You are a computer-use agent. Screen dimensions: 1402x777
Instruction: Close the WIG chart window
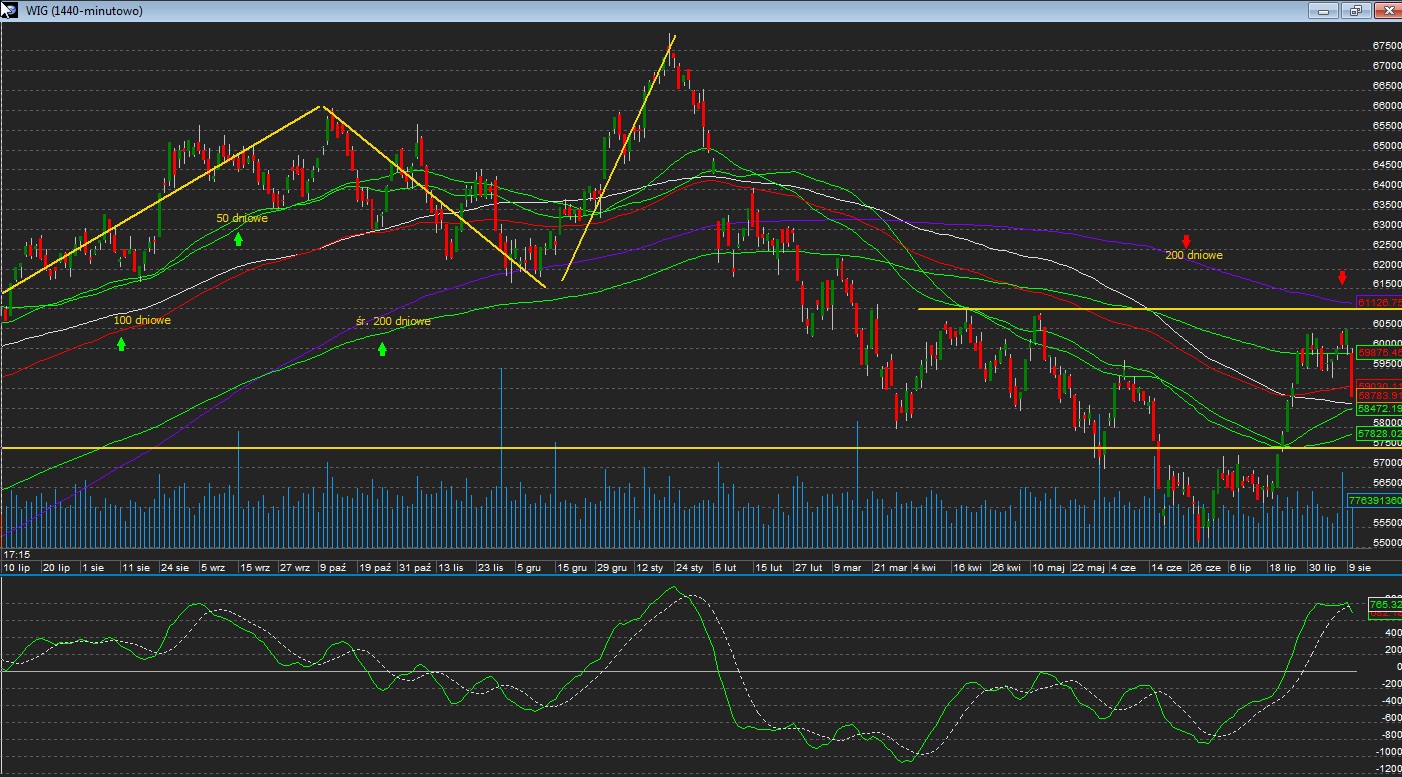[x=1387, y=11]
